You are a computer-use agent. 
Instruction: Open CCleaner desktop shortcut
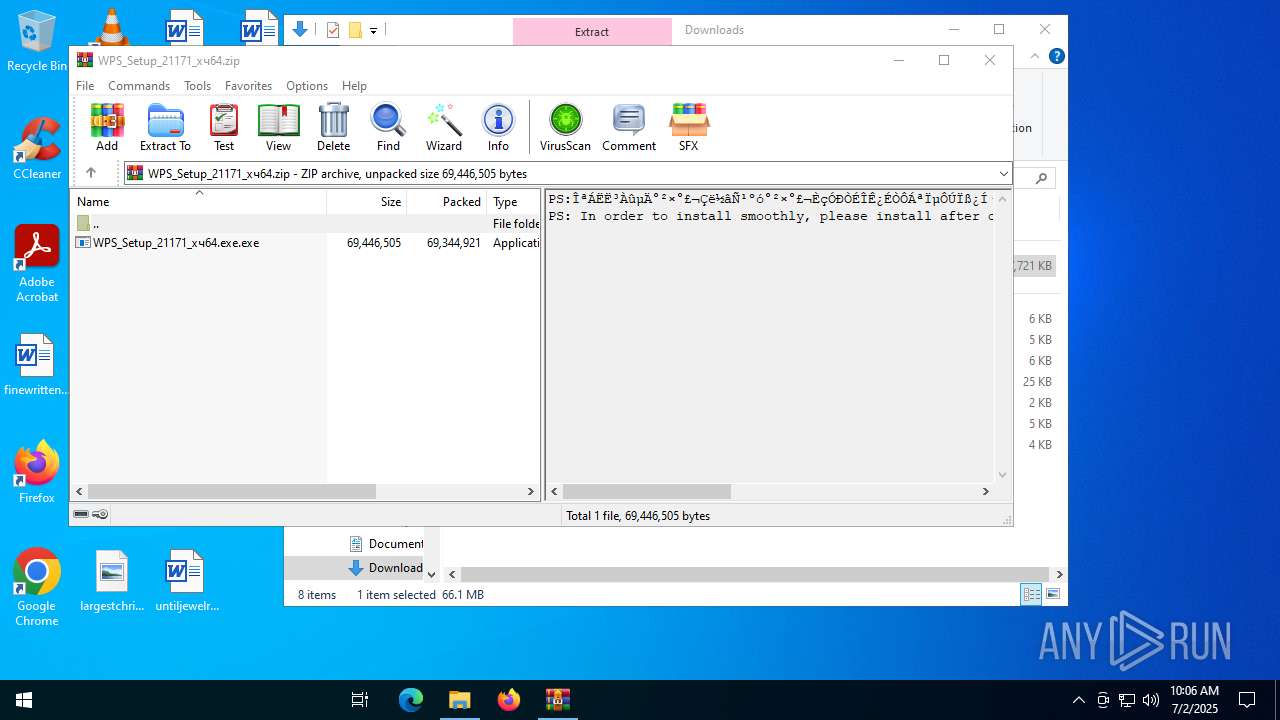pos(37,148)
